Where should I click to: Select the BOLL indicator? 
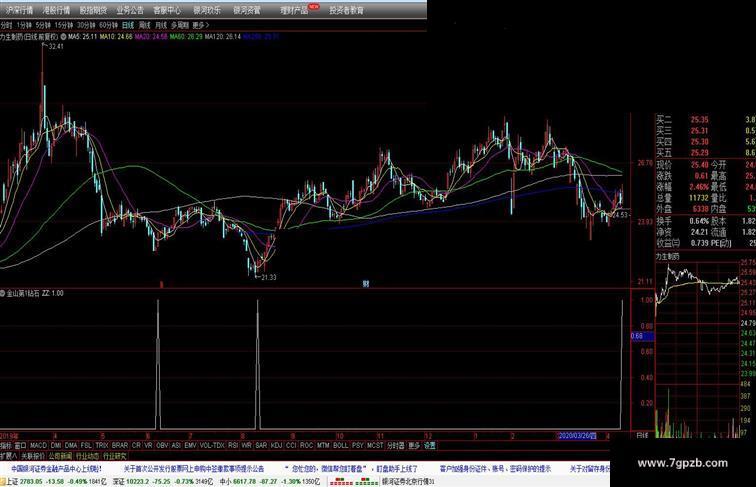pyautogui.click(x=340, y=446)
